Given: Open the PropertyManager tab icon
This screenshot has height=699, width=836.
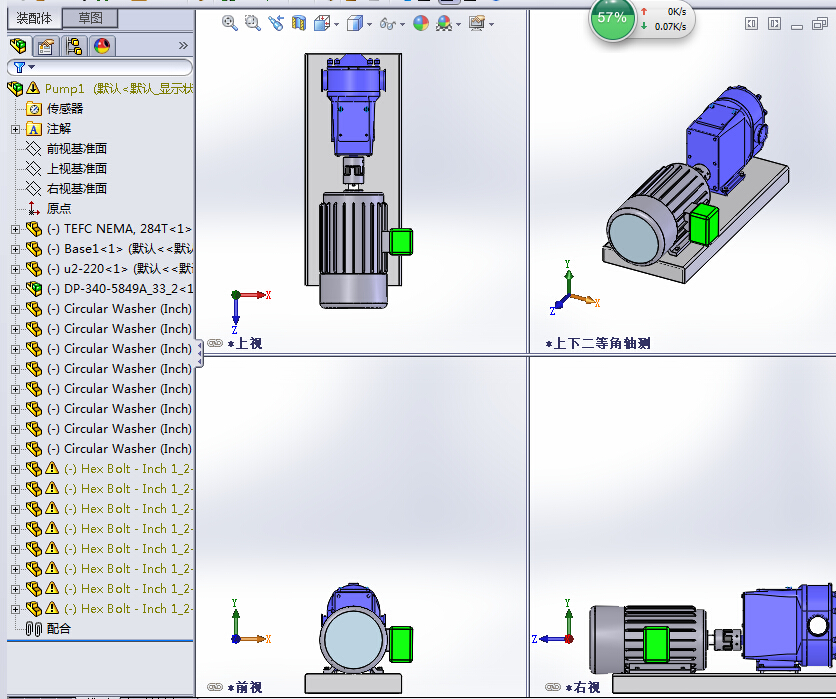Looking at the screenshot, I should coord(46,46).
